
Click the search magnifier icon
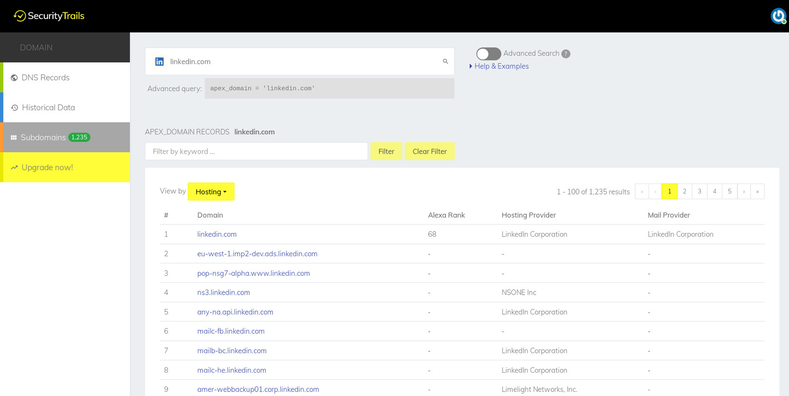(445, 61)
